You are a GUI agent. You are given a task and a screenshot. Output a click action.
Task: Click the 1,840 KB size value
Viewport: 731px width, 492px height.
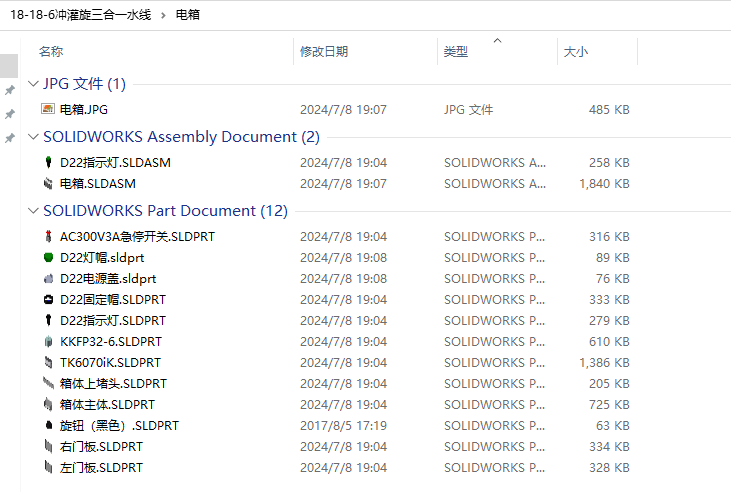[604, 183]
